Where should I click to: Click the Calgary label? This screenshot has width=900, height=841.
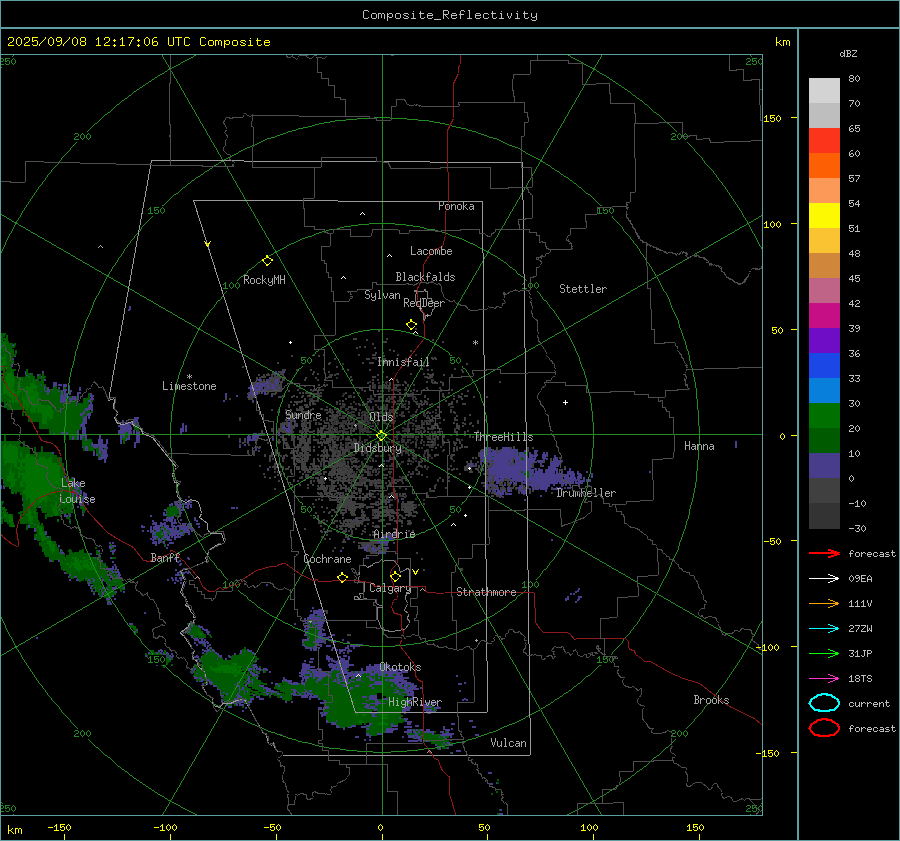390,588
